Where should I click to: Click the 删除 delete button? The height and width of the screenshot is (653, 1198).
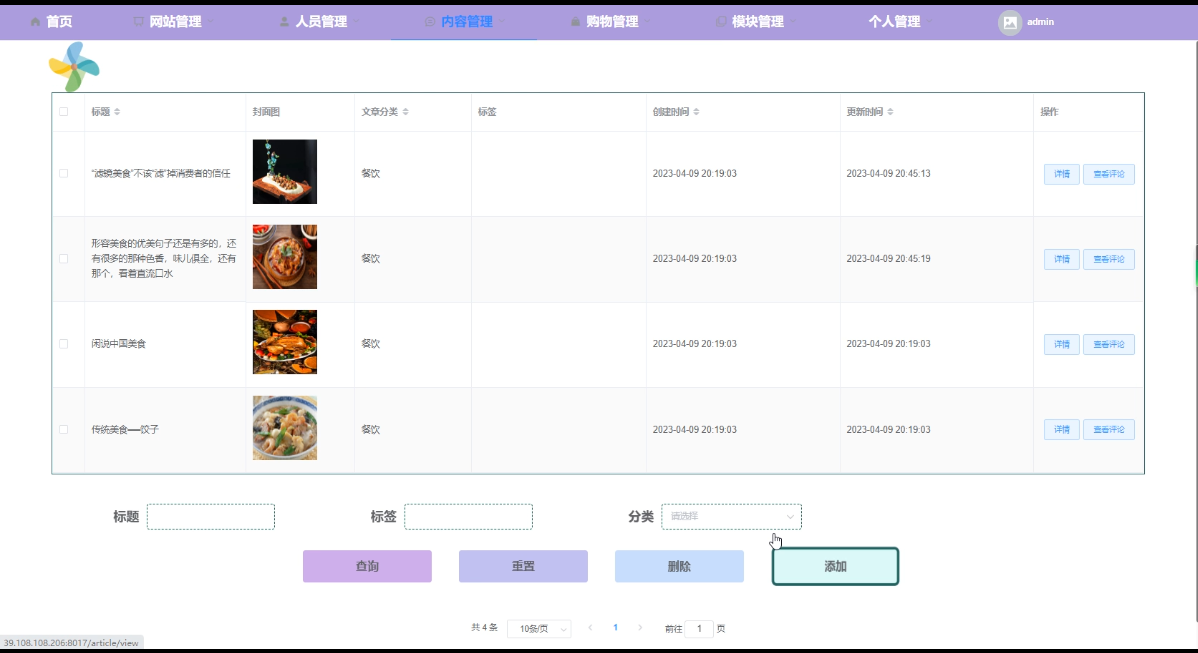[679, 566]
